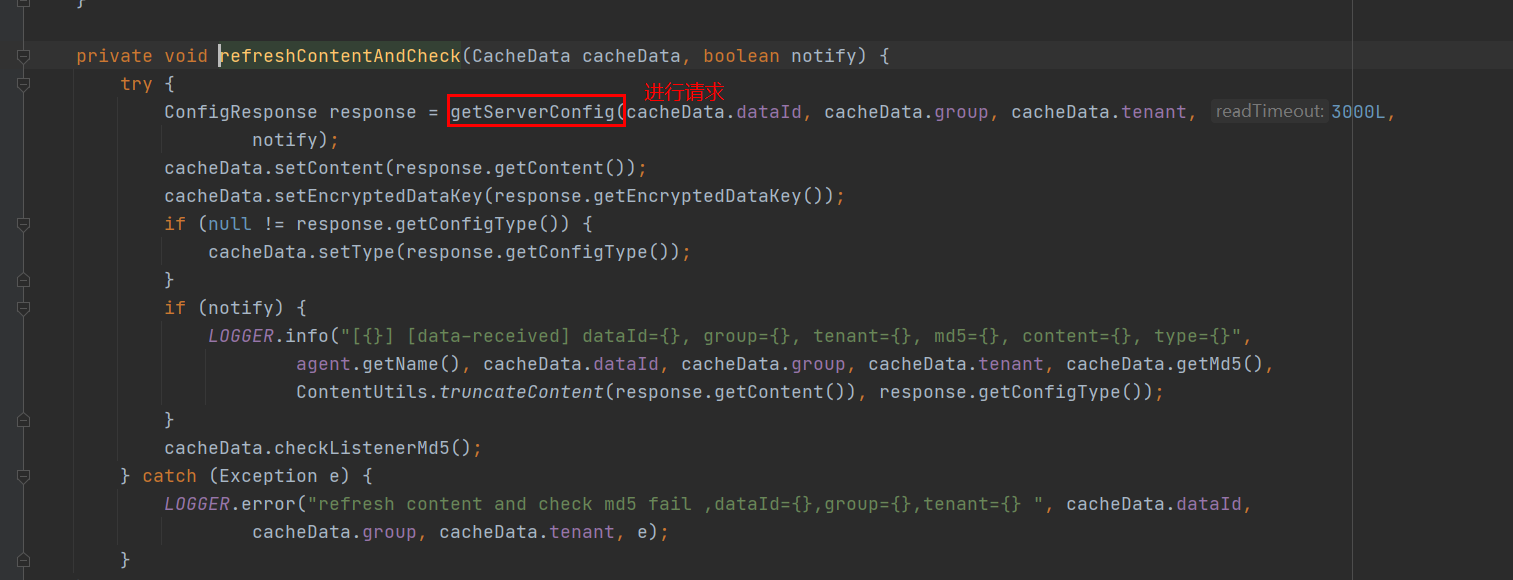Click the 'Exception' type in catch clause
Viewport: 1513px width, 580px height.
click(268, 476)
